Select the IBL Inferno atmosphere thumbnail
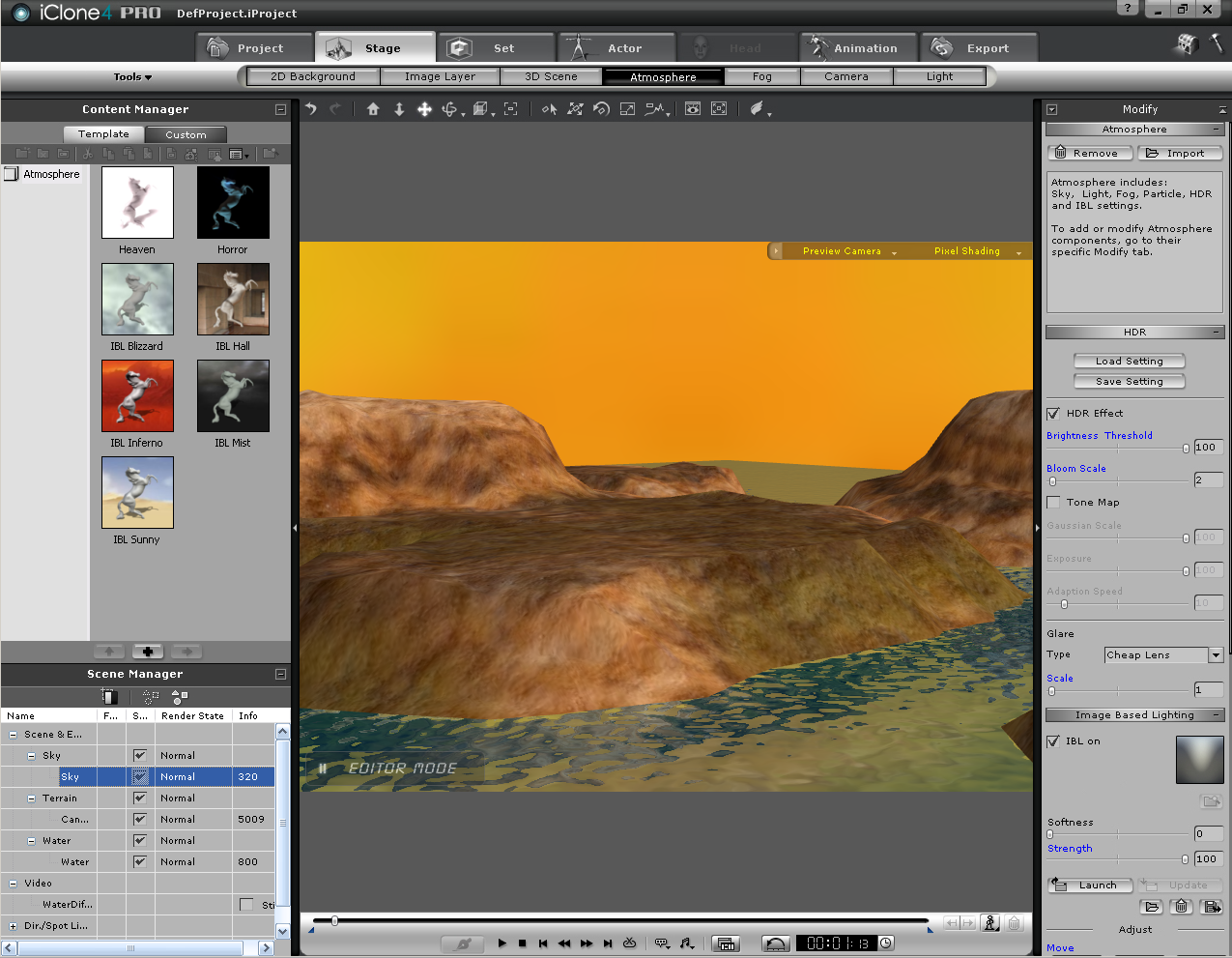 137,396
